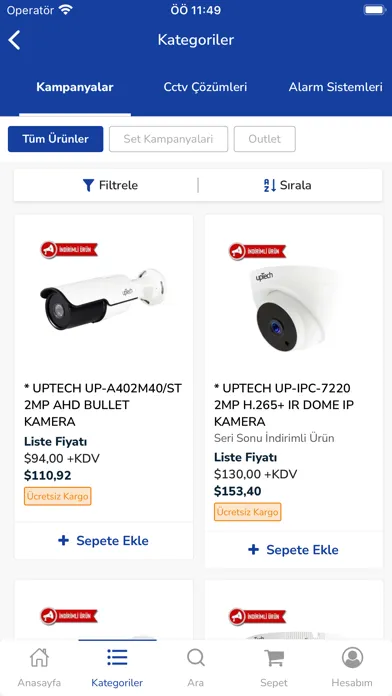Open the Sepet shopping cart icon

point(274,657)
